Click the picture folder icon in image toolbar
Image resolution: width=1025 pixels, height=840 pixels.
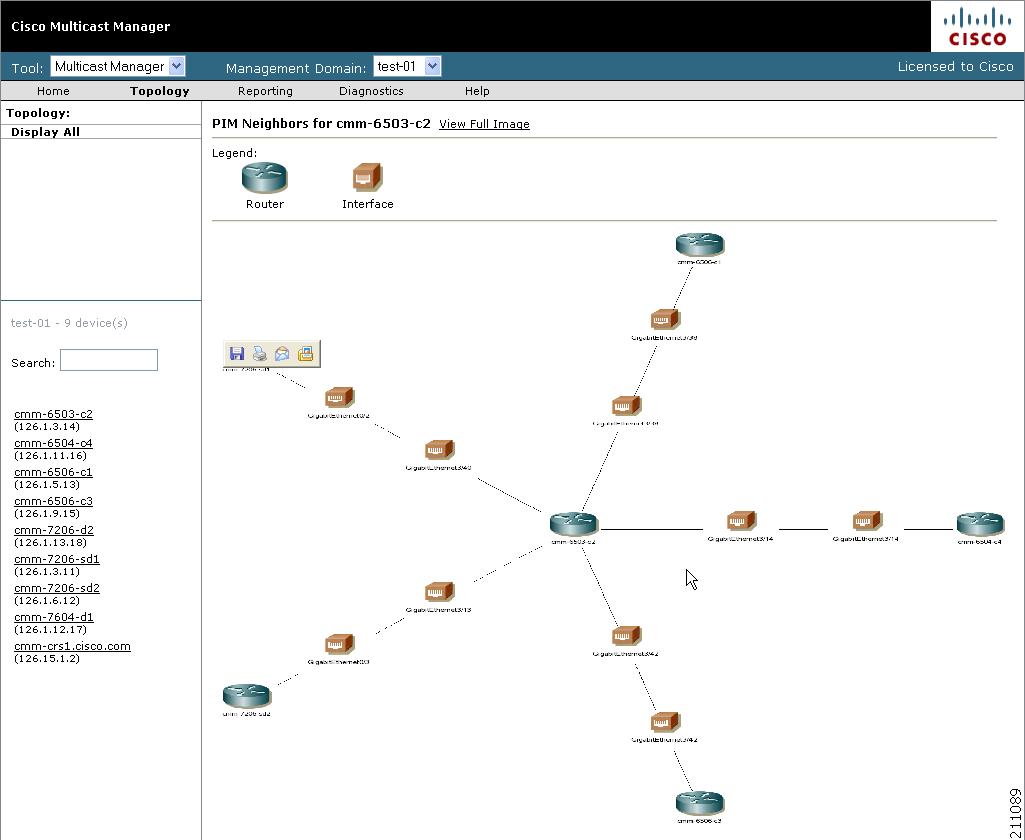click(305, 354)
